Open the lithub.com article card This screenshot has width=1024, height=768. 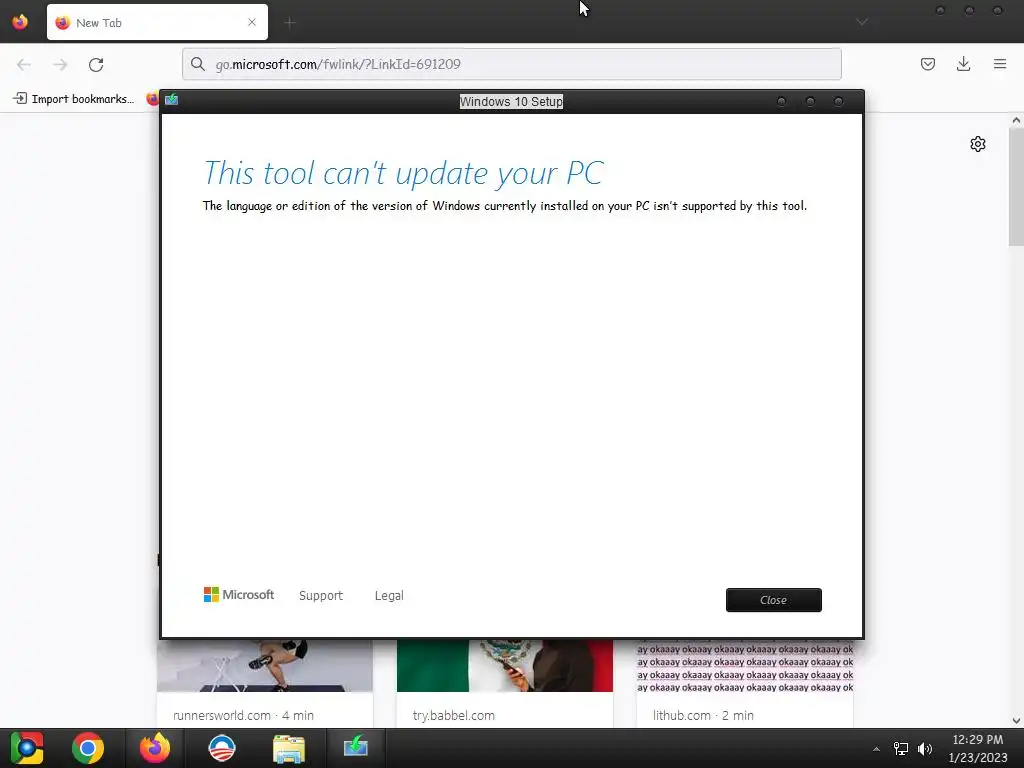745,683
